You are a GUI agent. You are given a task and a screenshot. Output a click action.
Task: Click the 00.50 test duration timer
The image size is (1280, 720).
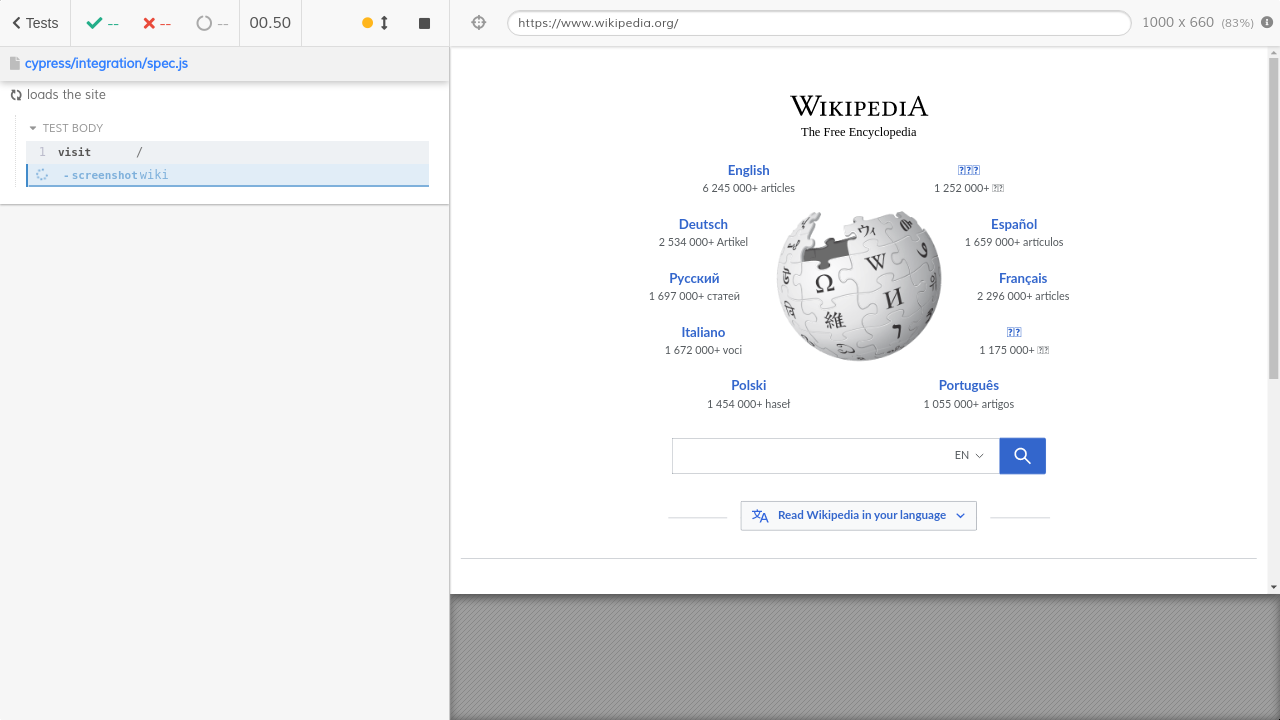click(270, 23)
